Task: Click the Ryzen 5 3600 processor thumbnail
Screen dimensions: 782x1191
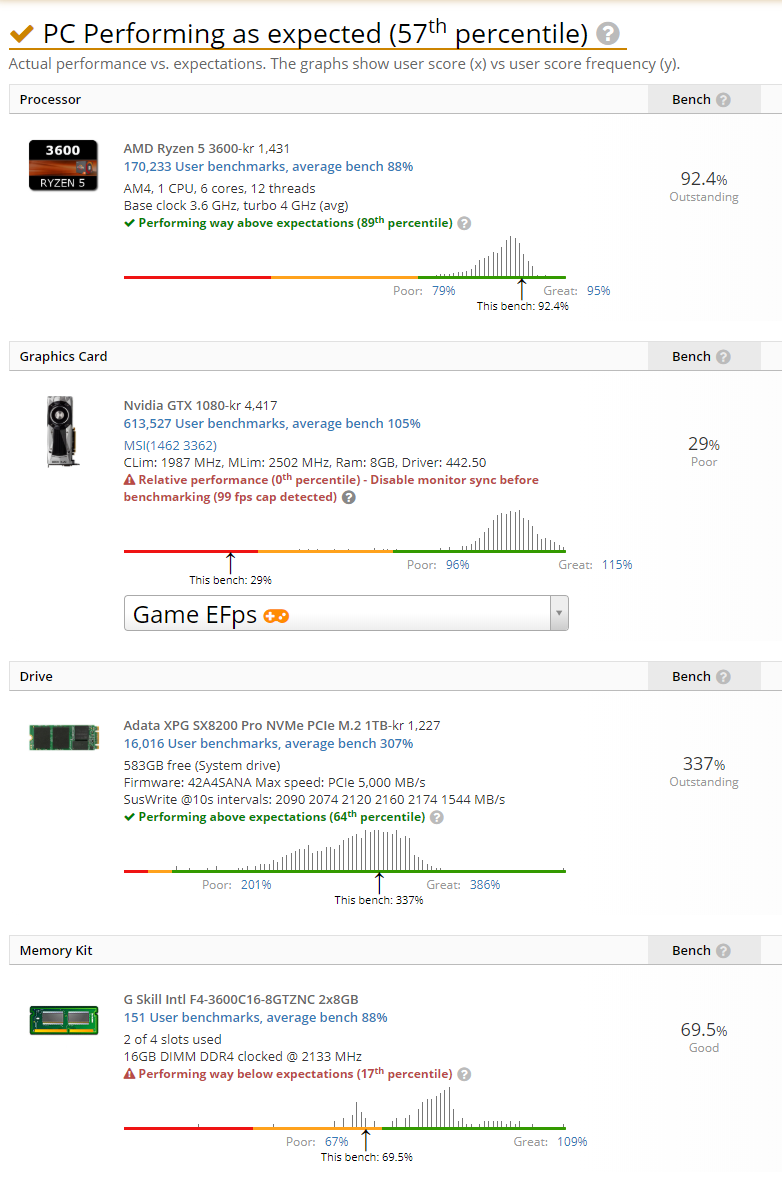Action: (63, 166)
